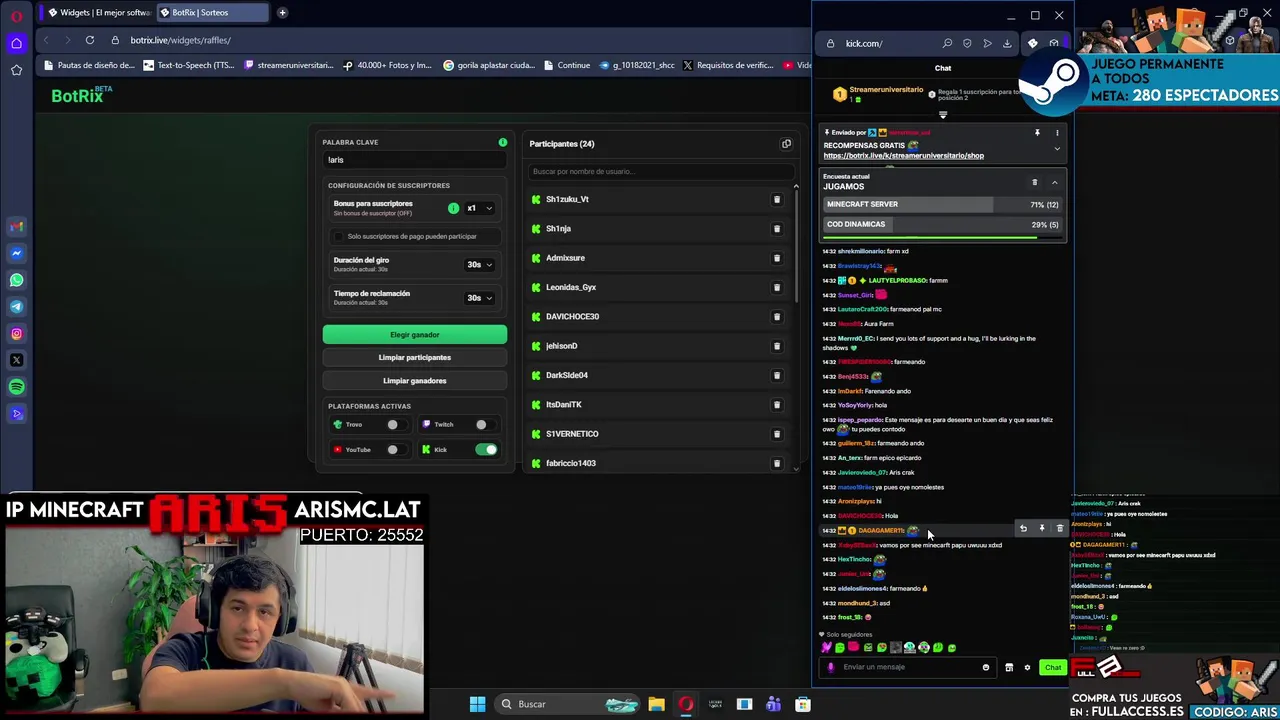Unpin the pinned chat message
This screenshot has width=1280, height=720.
click(x=1037, y=133)
